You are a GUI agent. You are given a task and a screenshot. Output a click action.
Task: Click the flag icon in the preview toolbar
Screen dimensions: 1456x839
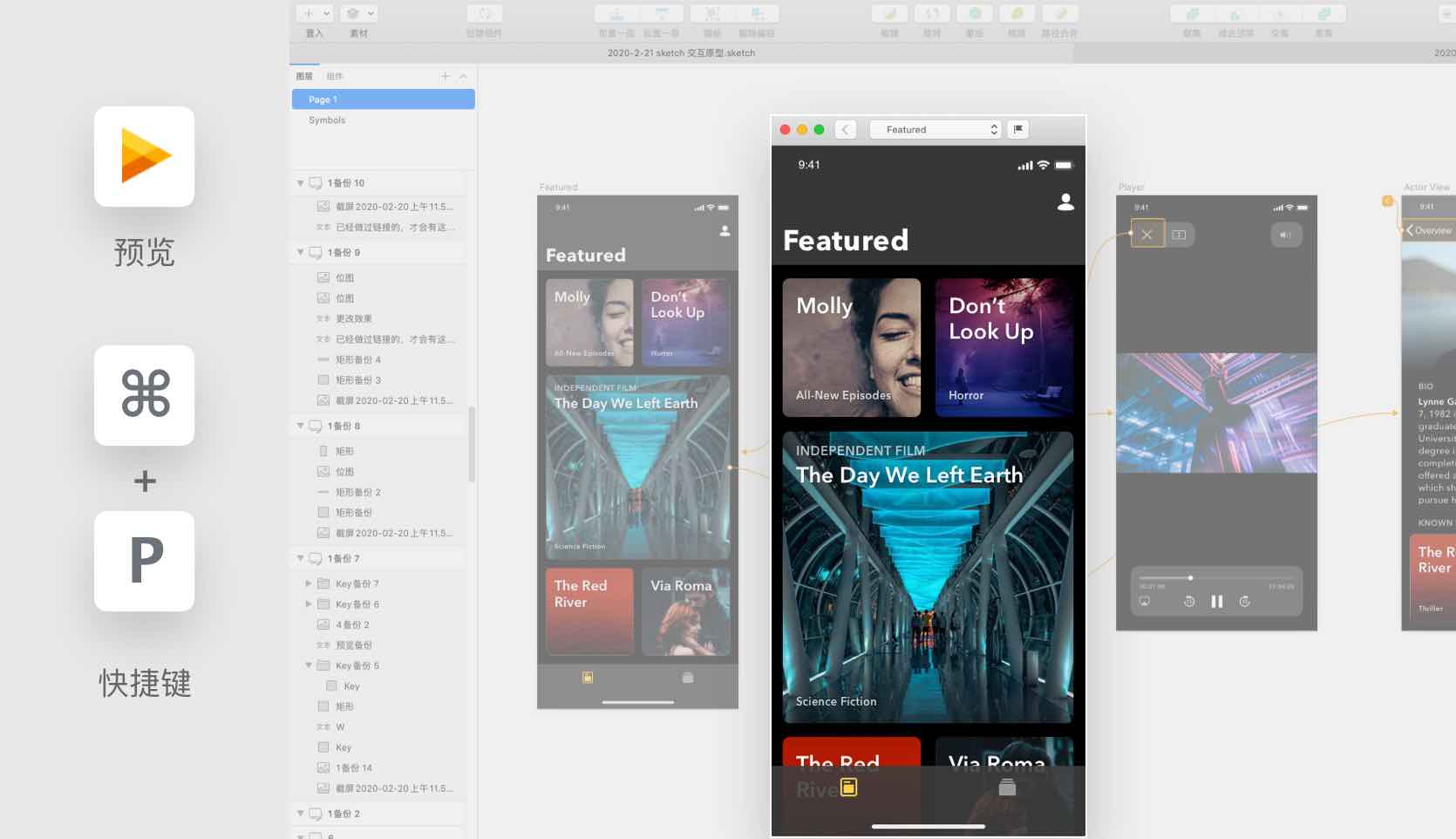tap(1018, 129)
